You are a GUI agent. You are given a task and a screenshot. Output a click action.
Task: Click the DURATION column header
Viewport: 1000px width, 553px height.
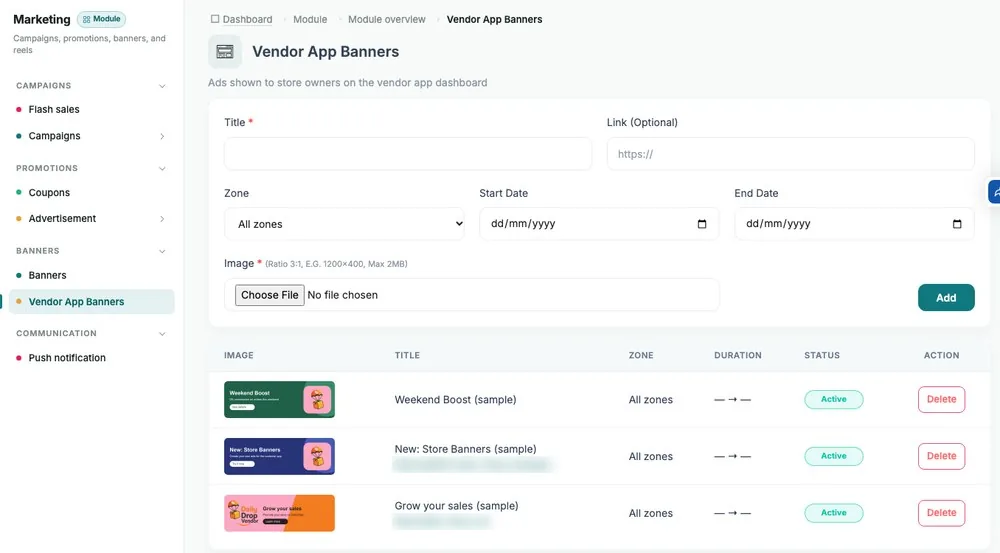[x=738, y=355]
